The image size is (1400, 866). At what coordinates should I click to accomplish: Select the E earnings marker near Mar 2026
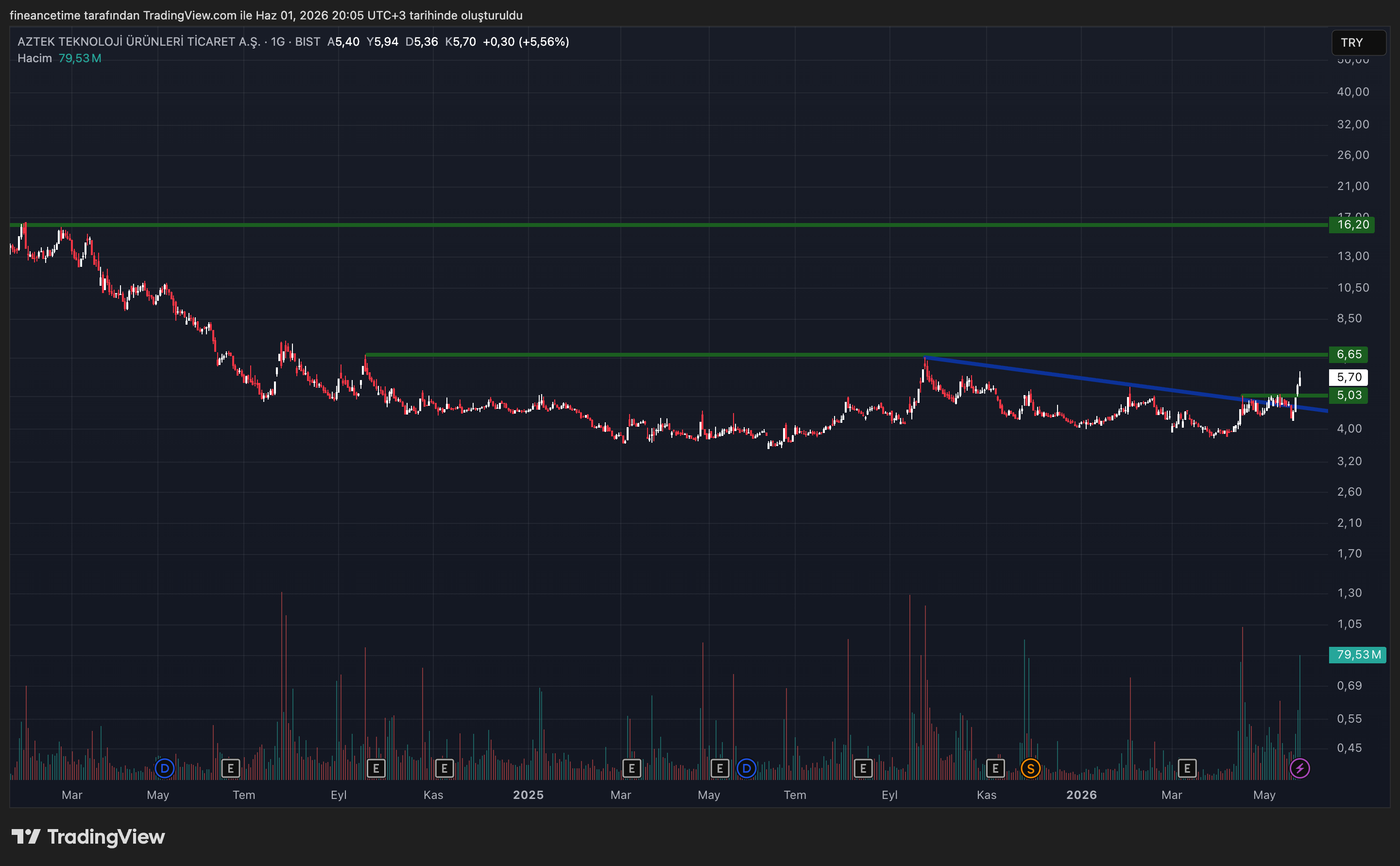click(1187, 768)
